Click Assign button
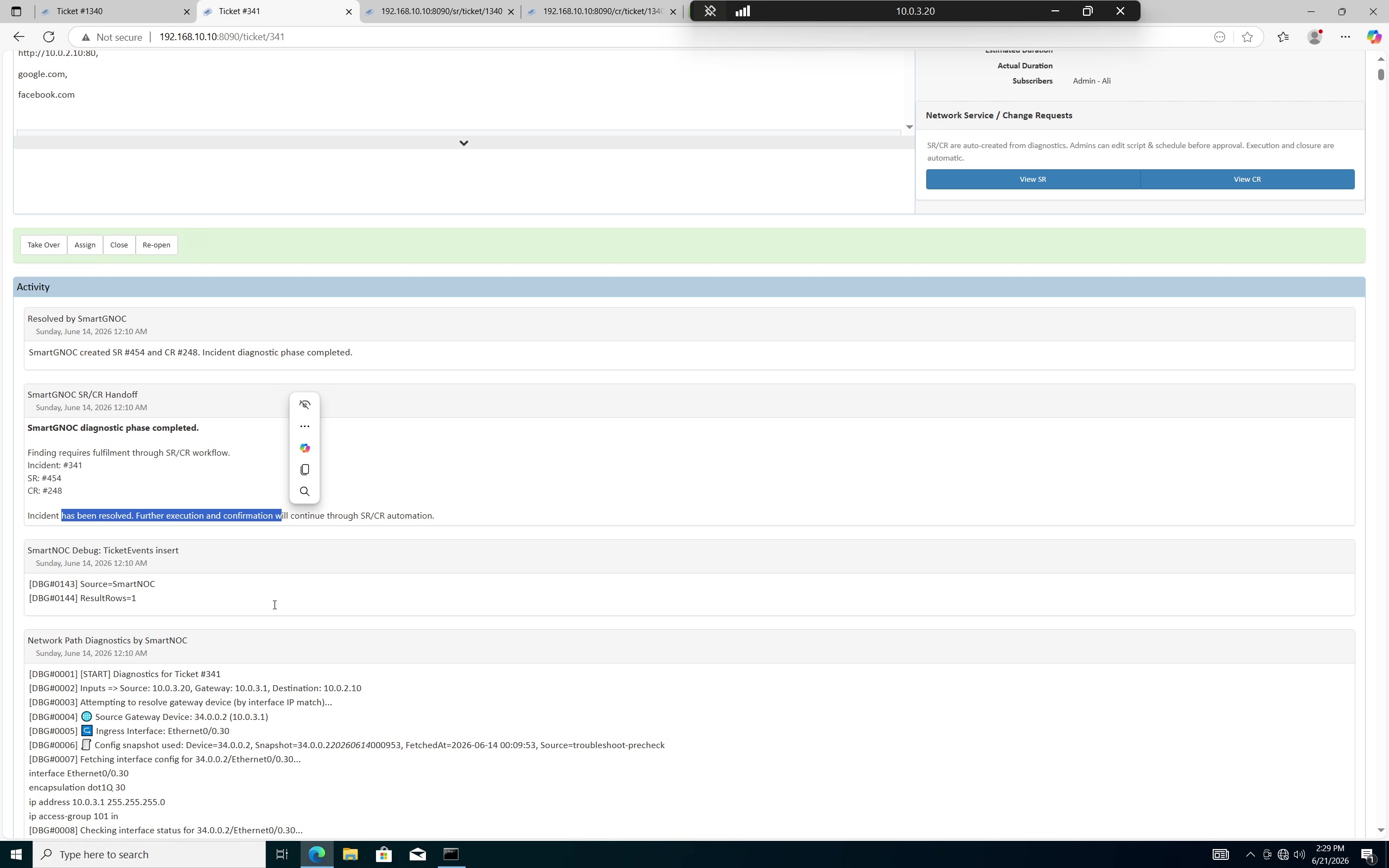The width and height of the screenshot is (1389, 868). (x=85, y=245)
